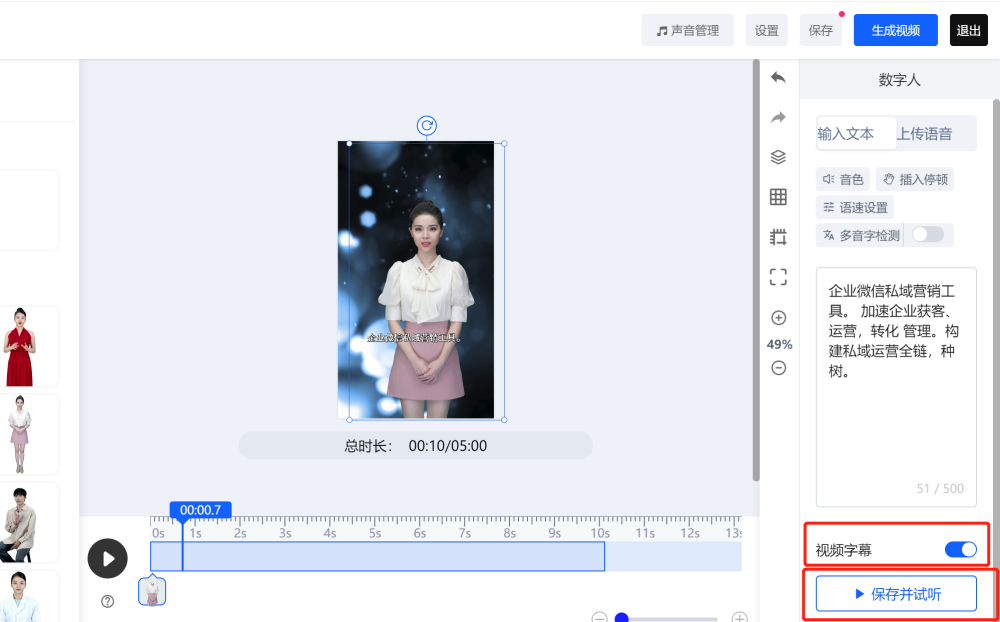Click the help question mark icon
The height and width of the screenshot is (622, 1000).
[x=108, y=601]
